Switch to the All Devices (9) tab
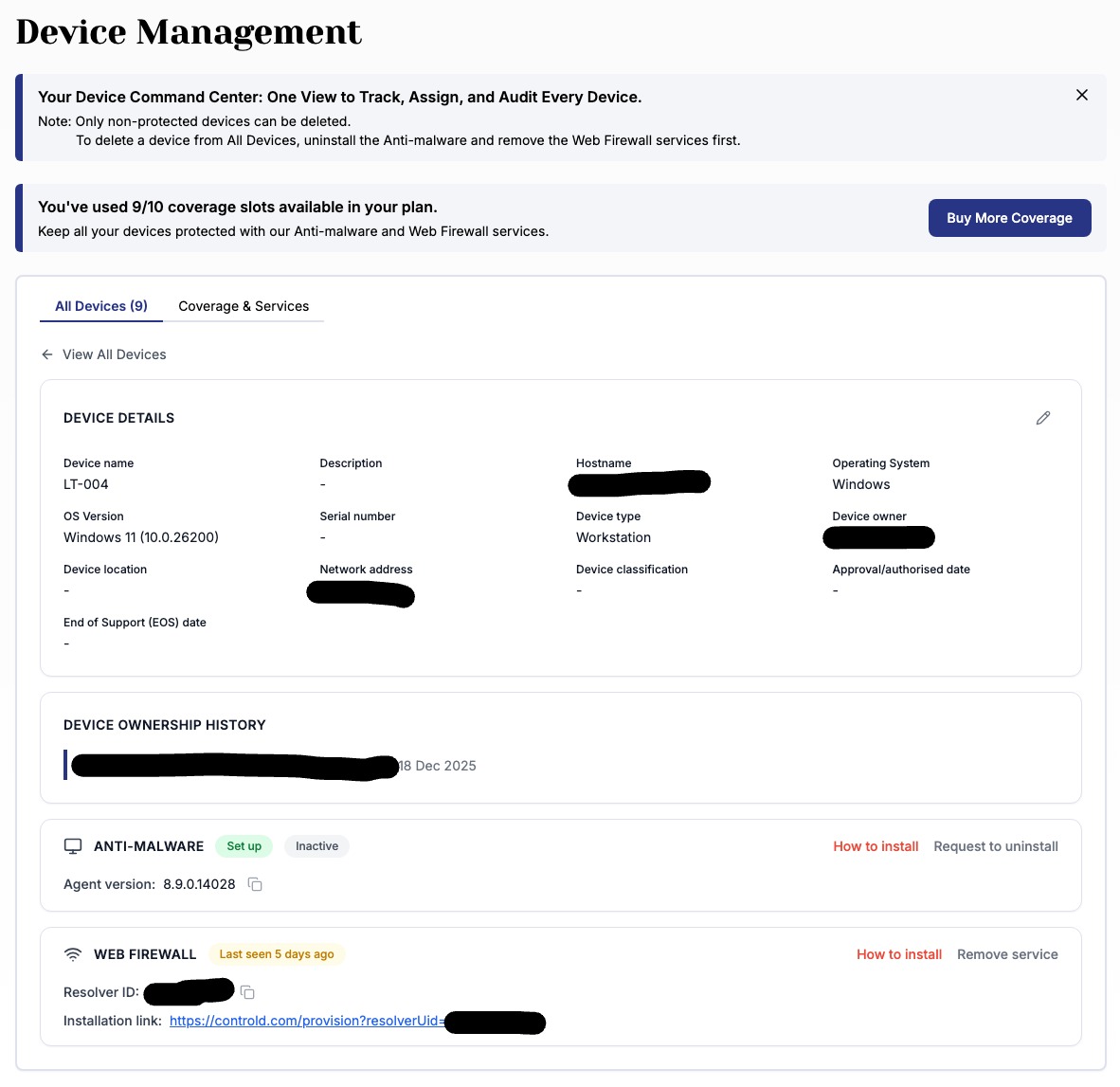 click(x=101, y=306)
